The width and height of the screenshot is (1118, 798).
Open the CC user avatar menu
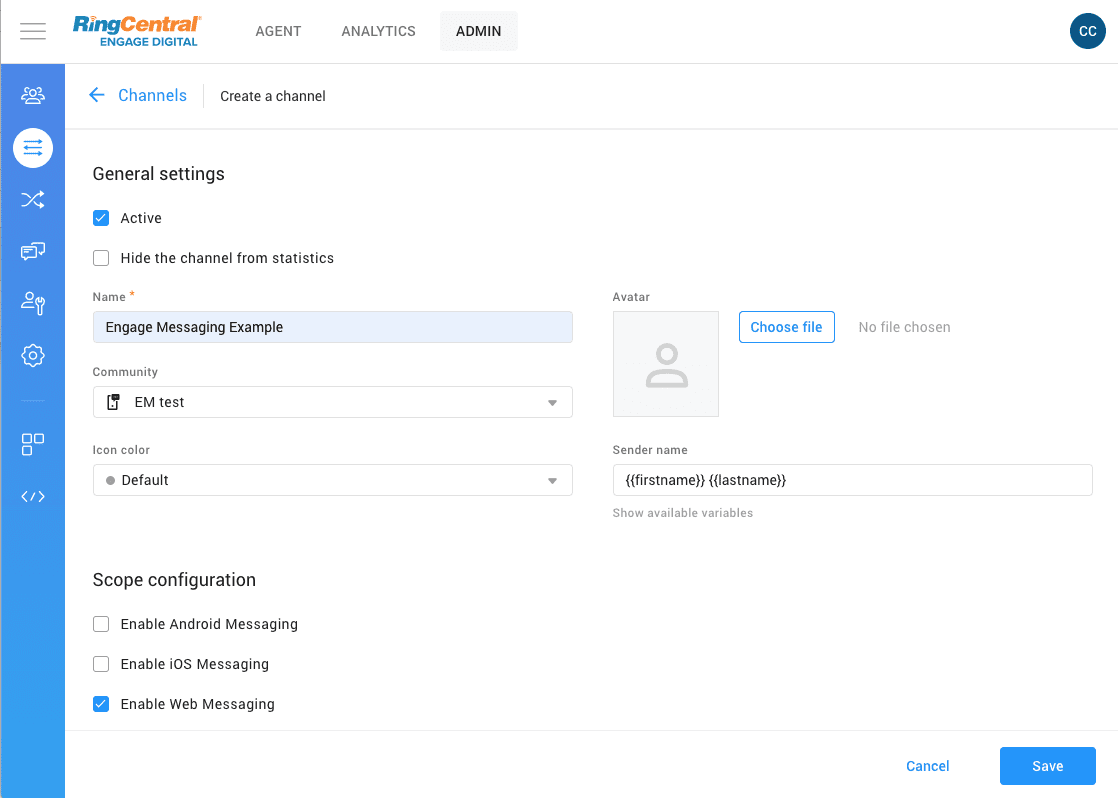coord(1087,32)
